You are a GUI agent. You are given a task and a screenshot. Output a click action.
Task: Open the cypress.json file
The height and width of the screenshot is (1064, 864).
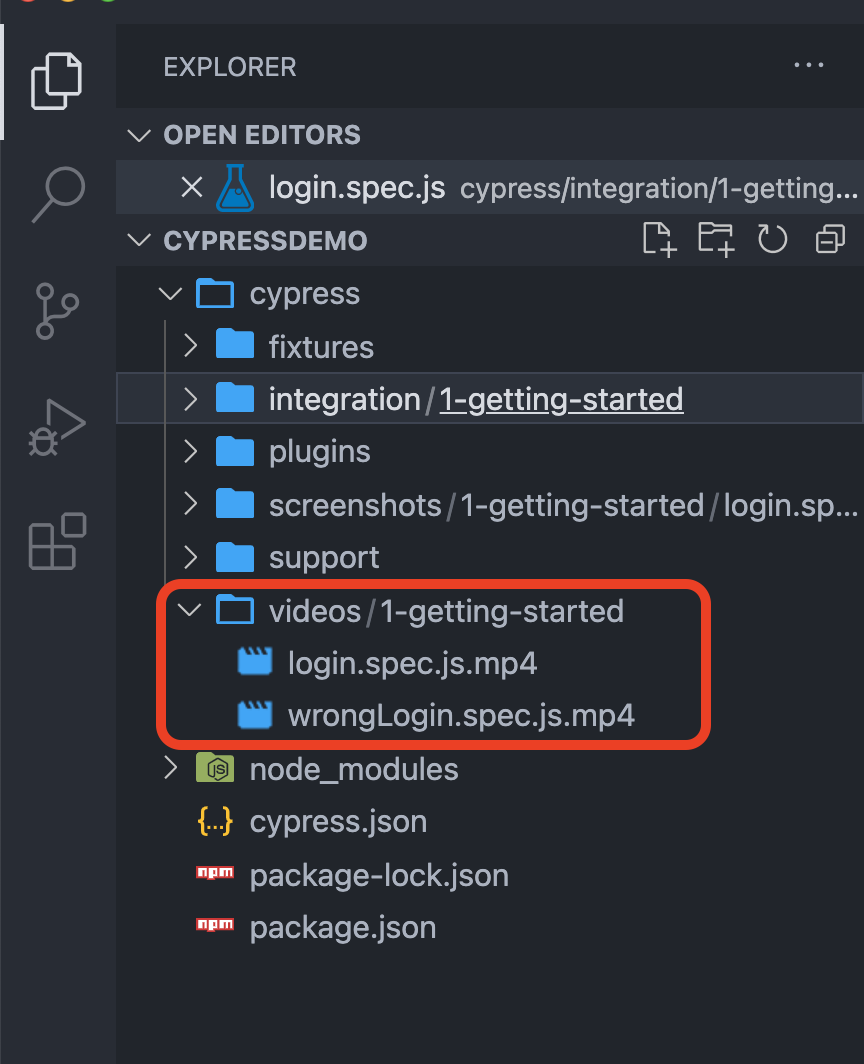tap(338, 822)
